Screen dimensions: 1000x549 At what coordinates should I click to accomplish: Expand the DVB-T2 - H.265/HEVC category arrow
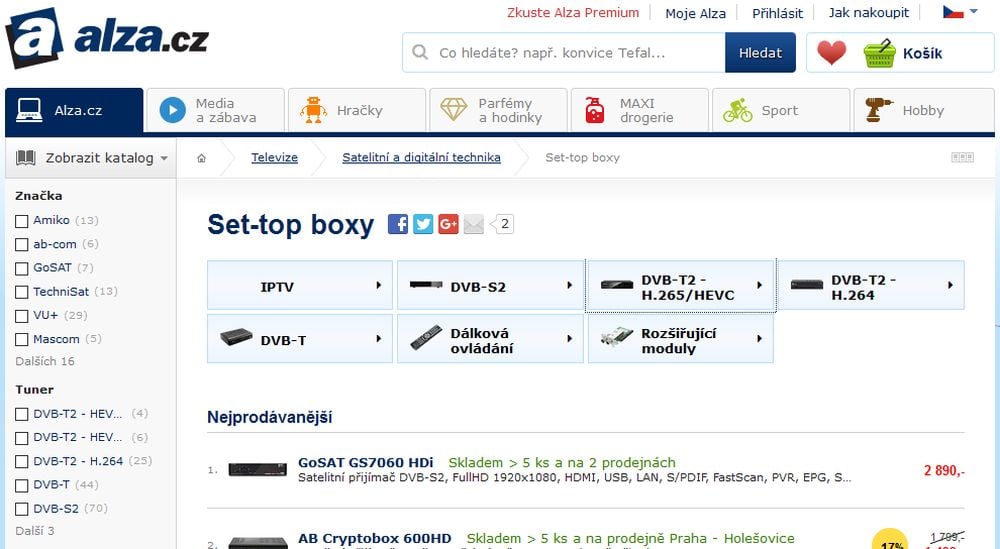[x=760, y=285]
